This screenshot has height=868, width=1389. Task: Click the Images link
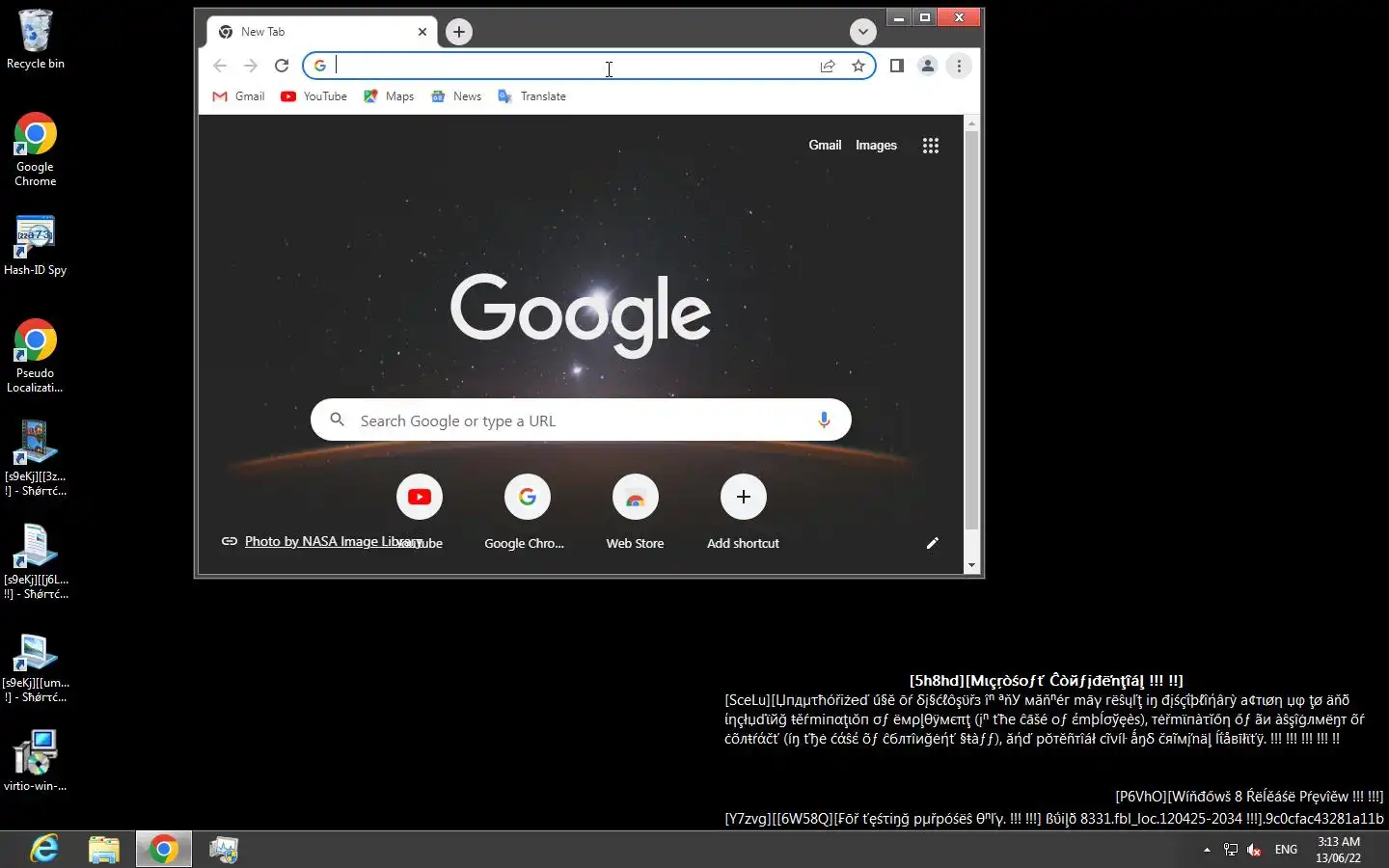[x=876, y=146]
